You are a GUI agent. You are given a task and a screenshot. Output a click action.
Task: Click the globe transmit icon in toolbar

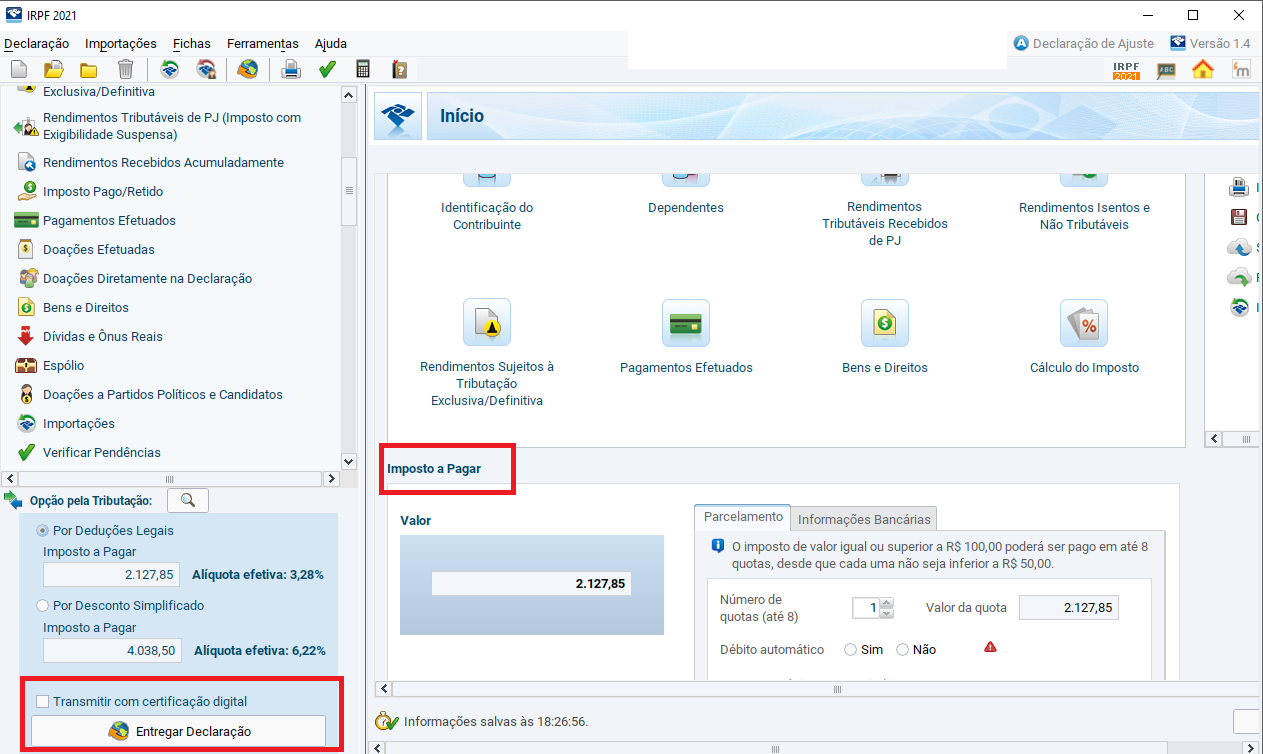tap(247, 69)
